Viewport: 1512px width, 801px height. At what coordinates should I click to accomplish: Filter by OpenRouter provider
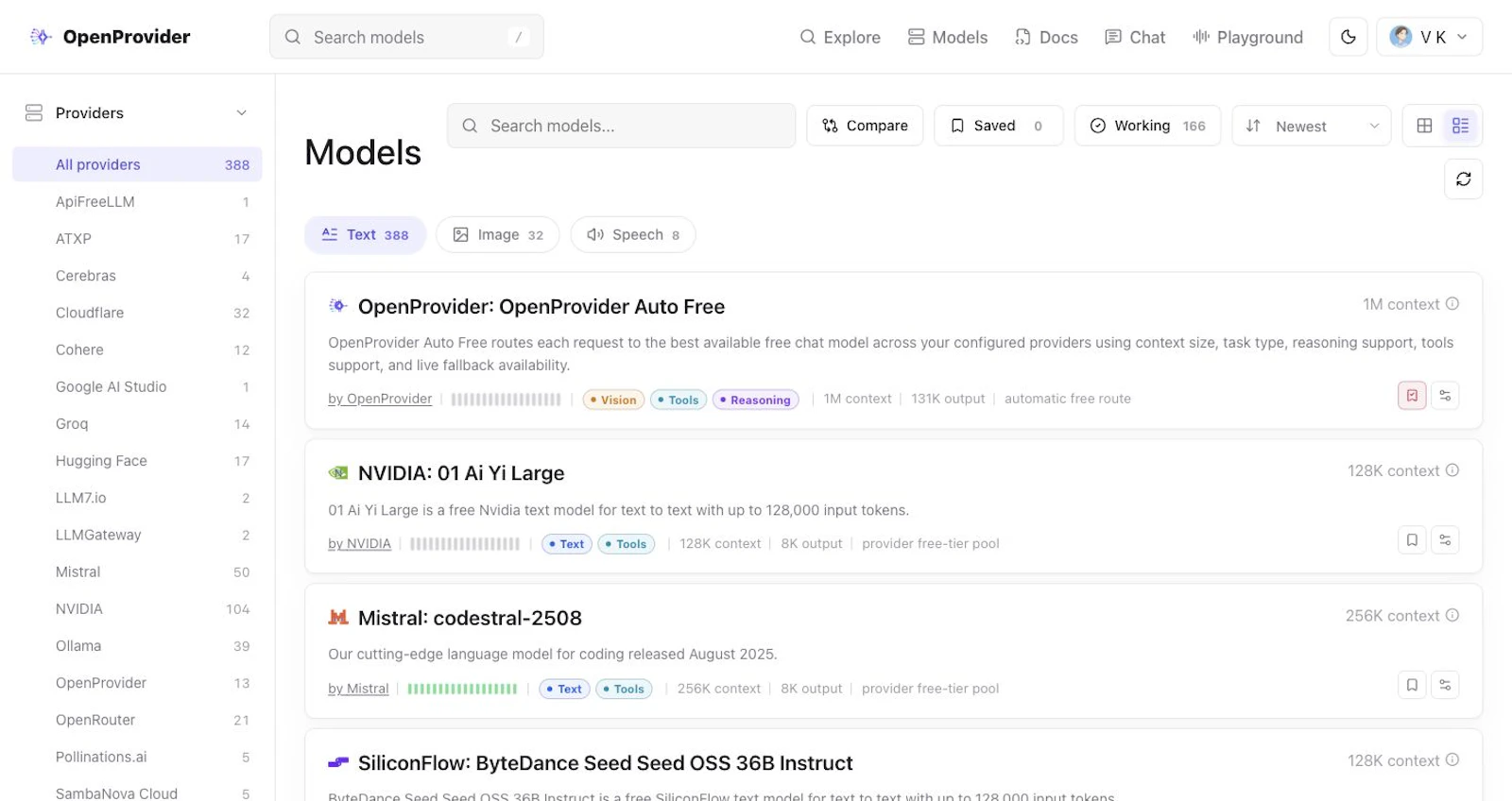point(137,720)
